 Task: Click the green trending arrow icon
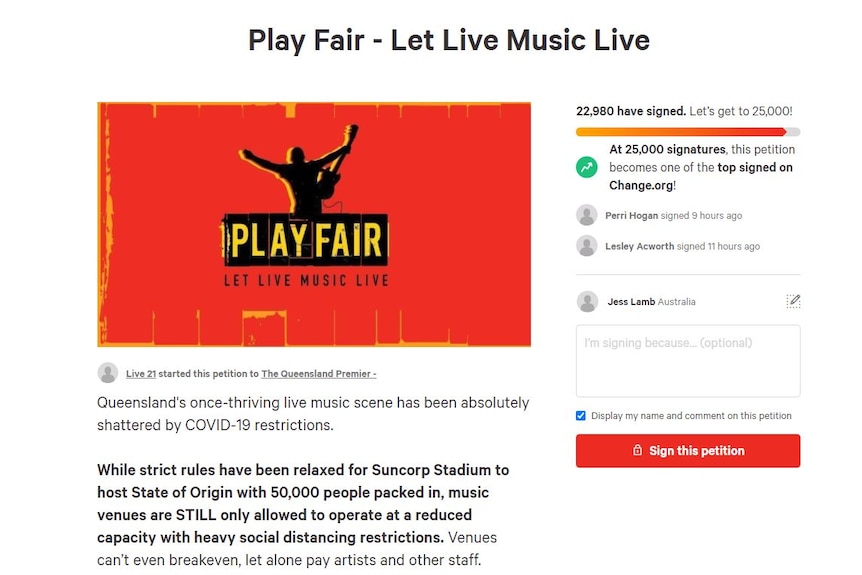587,167
